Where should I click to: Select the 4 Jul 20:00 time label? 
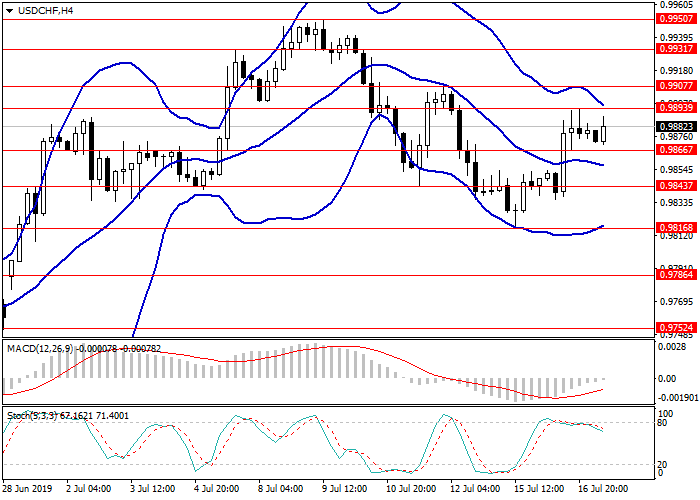click(x=214, y=491)
